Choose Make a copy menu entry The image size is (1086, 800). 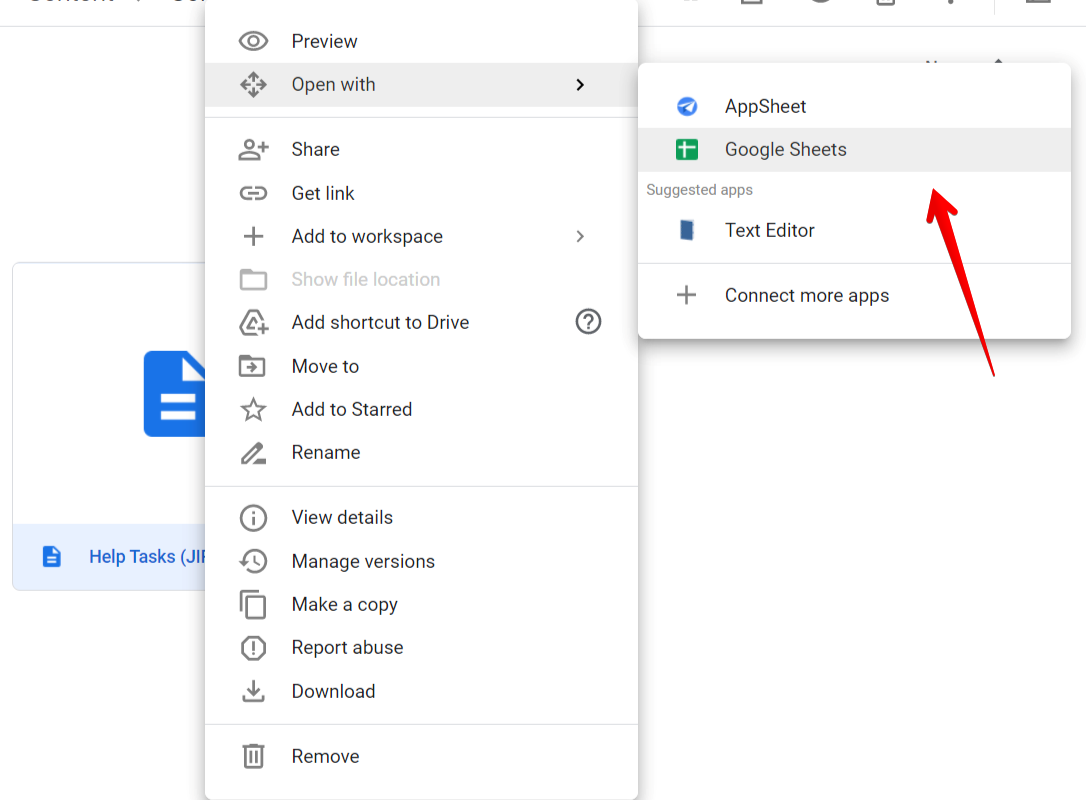coord(344,604)
